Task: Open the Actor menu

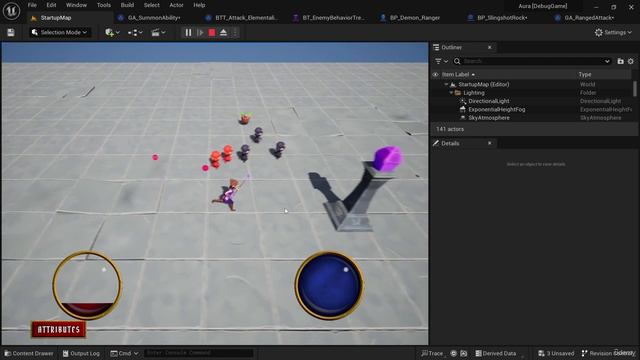Action: pyautogui.click(x=176, y=5)
